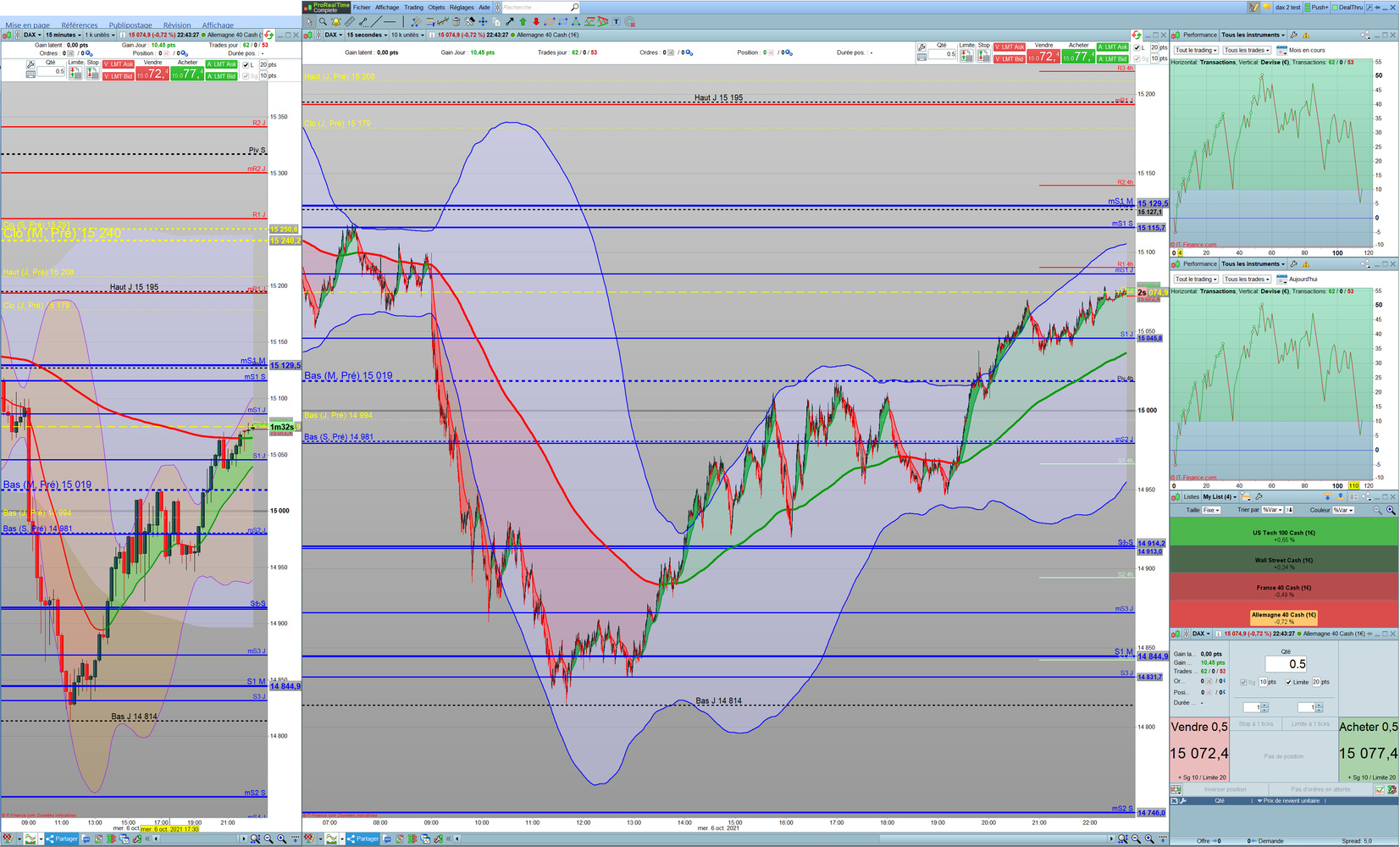This screenshot has height=847, width=1400.
Task: Open the Taille 'Fixe' dropdown
Action: pos(1211,510)
